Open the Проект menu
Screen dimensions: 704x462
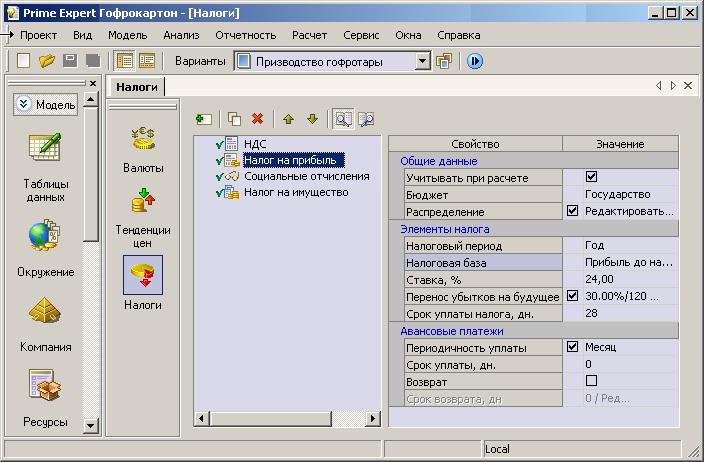pyautogui.click(x=39, y=35)
